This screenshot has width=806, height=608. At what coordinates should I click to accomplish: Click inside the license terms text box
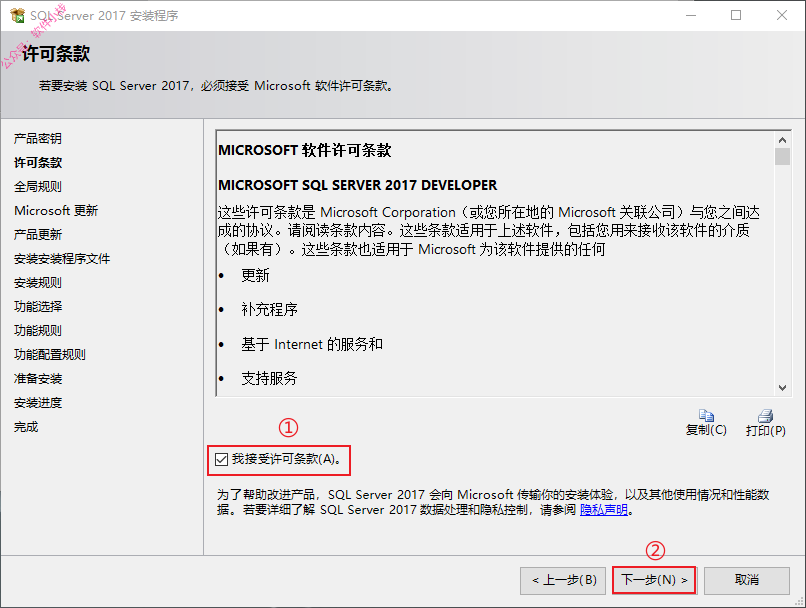click(x=495, y=264)
